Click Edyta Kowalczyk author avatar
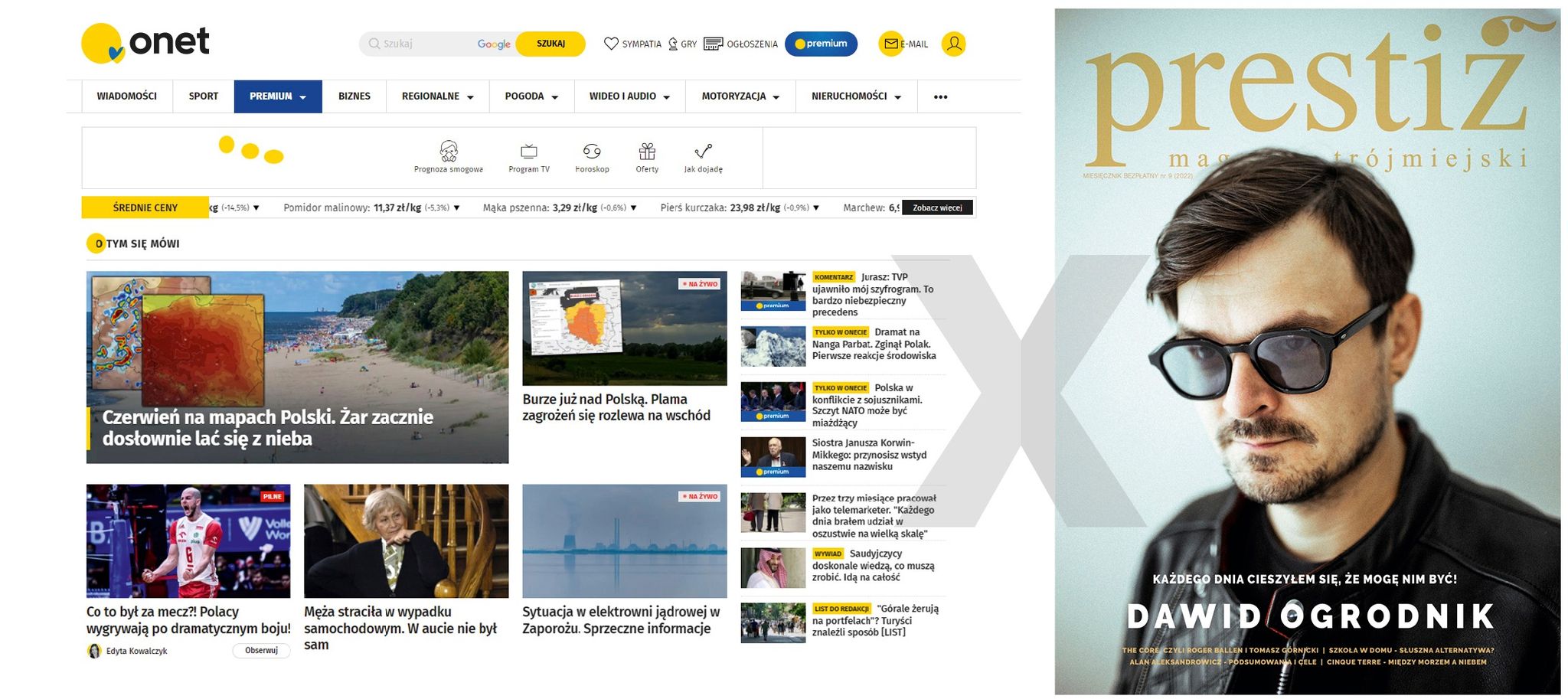1568x699 pixels. click(94, 651)
